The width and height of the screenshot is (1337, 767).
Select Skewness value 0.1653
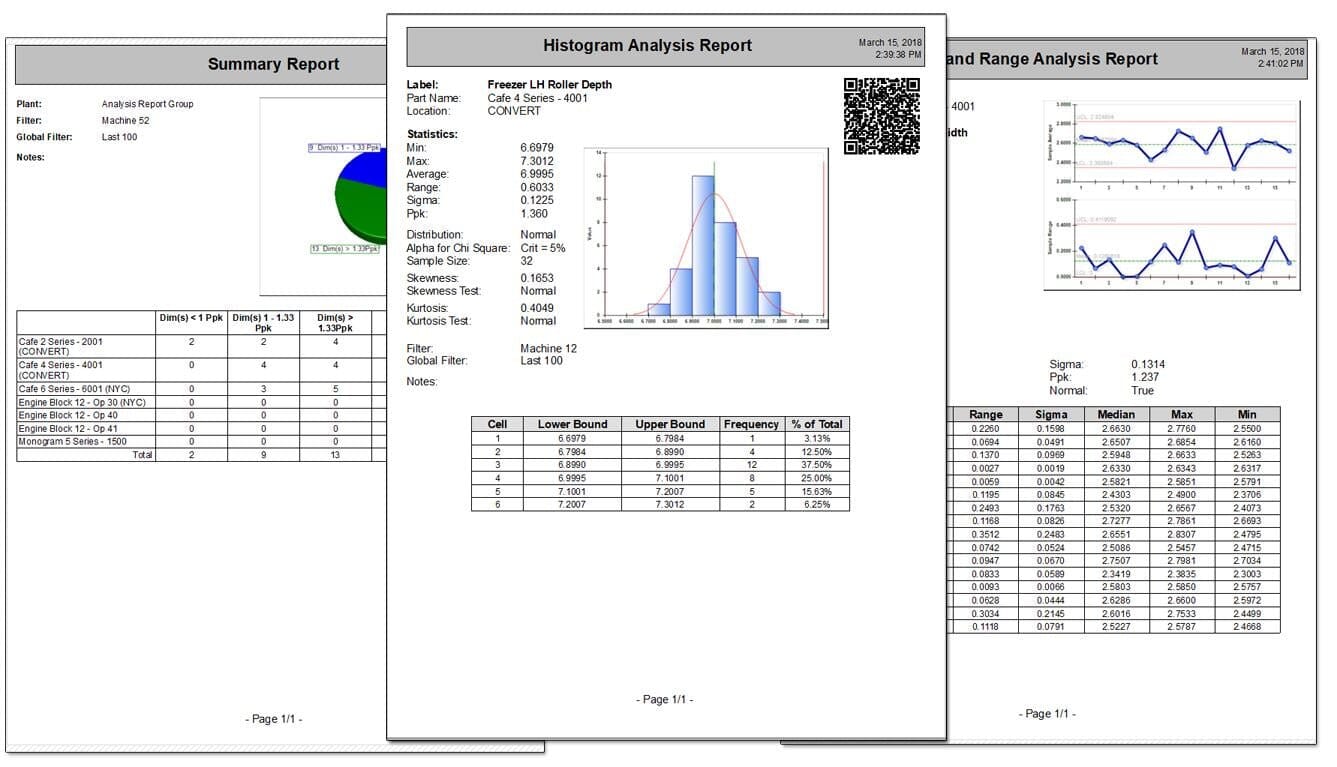537,278
